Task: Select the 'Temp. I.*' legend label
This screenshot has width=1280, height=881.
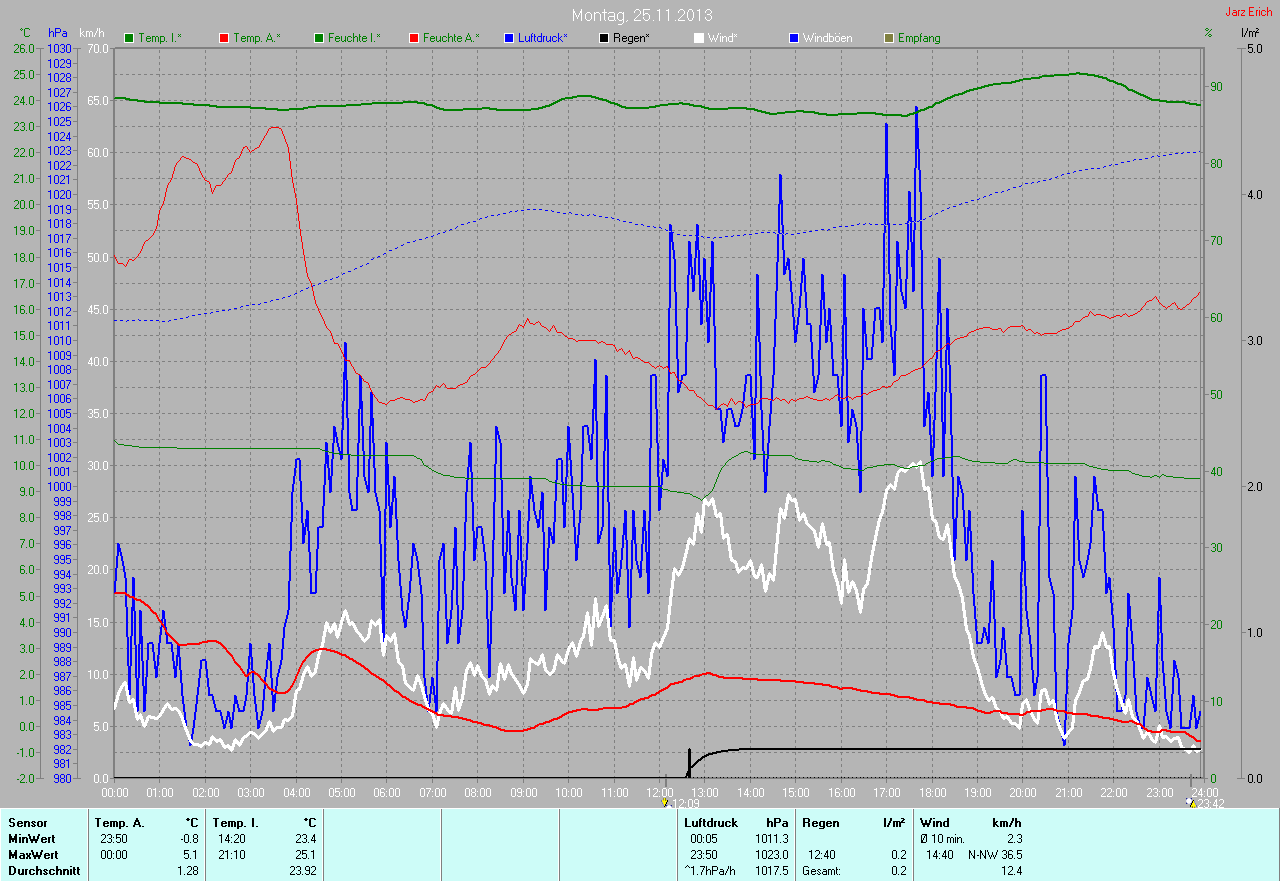Action: coord(160,38)
